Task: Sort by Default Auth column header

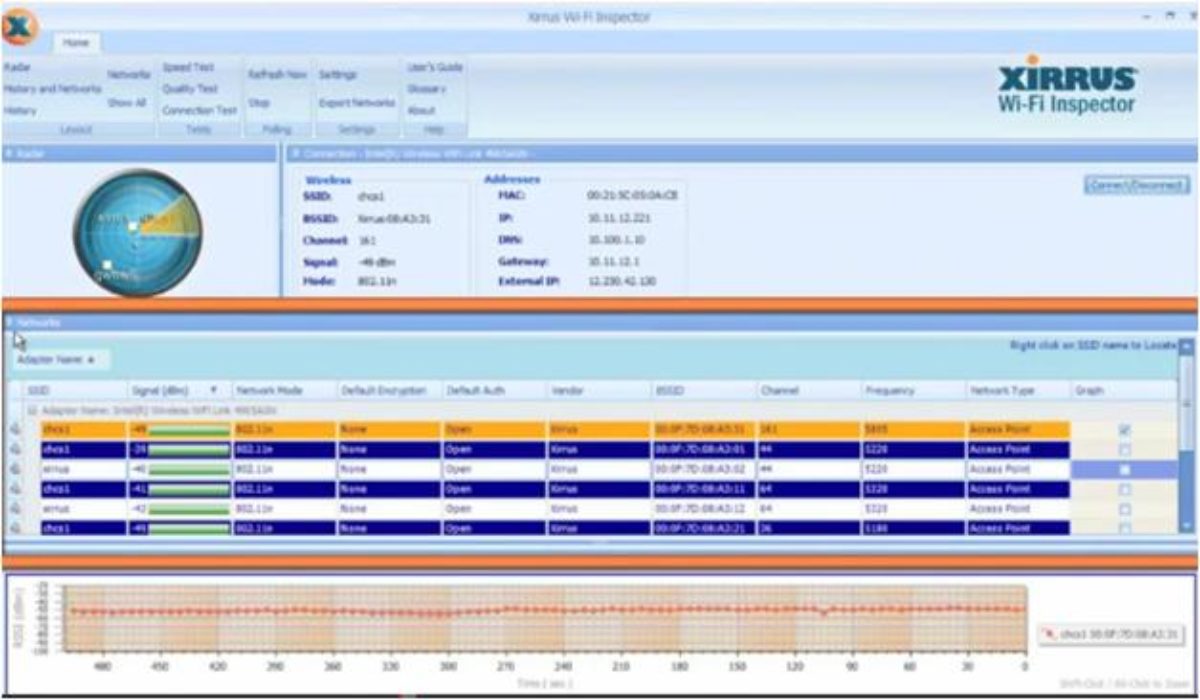Action: 494,391
